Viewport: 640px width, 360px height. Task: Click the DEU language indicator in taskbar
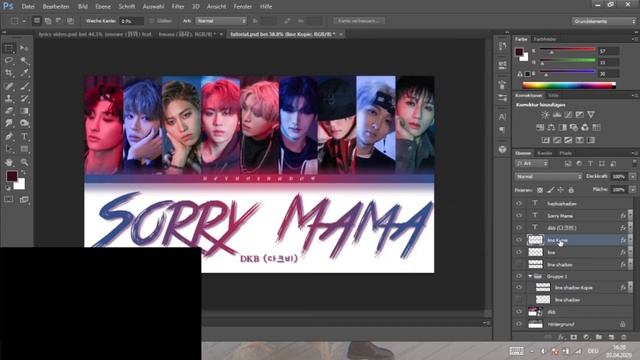click(593, 351)
